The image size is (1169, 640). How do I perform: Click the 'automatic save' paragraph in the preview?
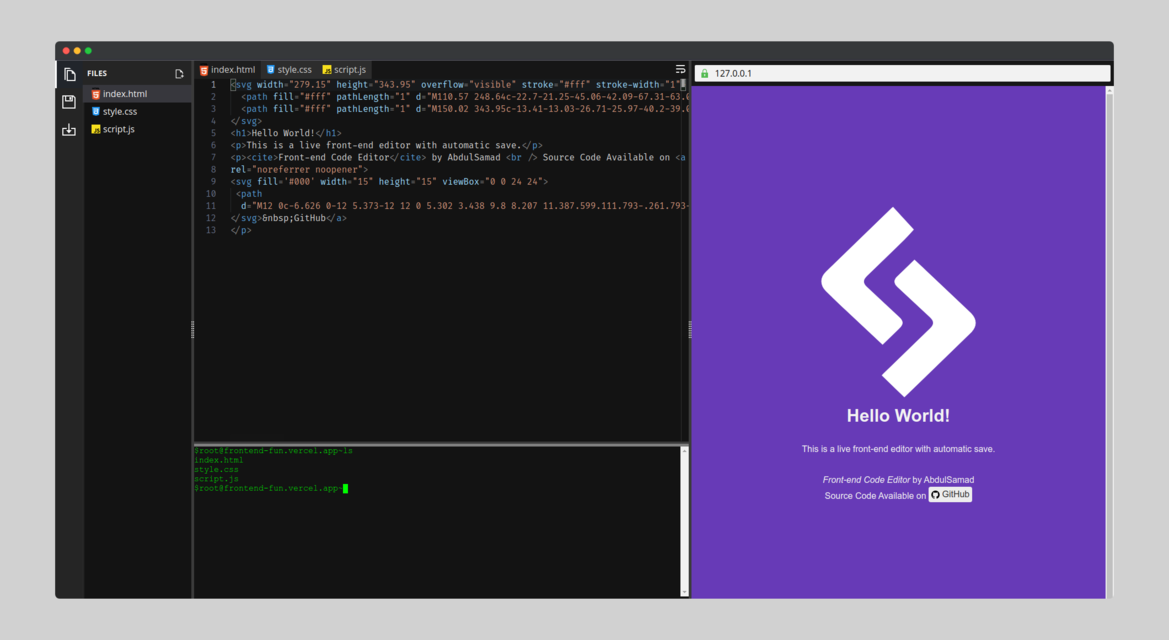pyautogui.click(x=898, y=449)
